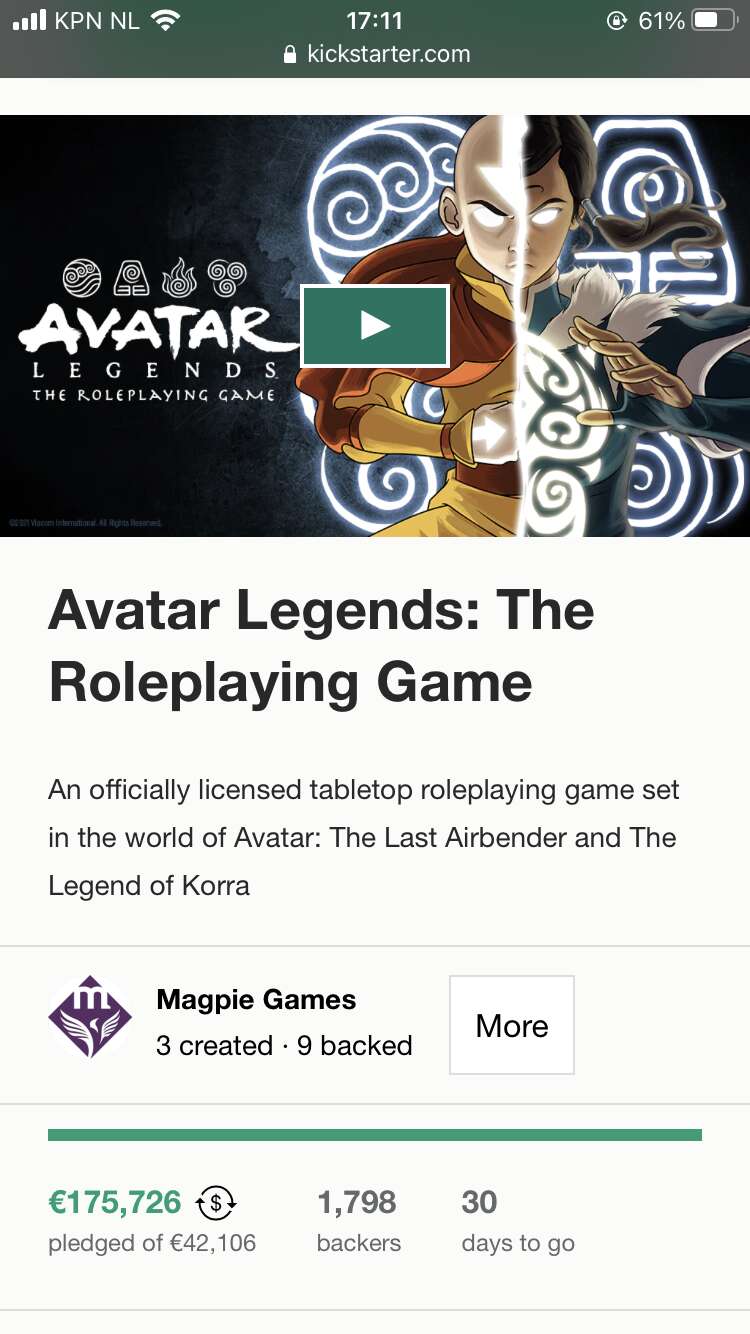Screen dimensions: 750x1334
Task: Tap the €175,726 pledged amount
Action: [x=115, y=1202]
